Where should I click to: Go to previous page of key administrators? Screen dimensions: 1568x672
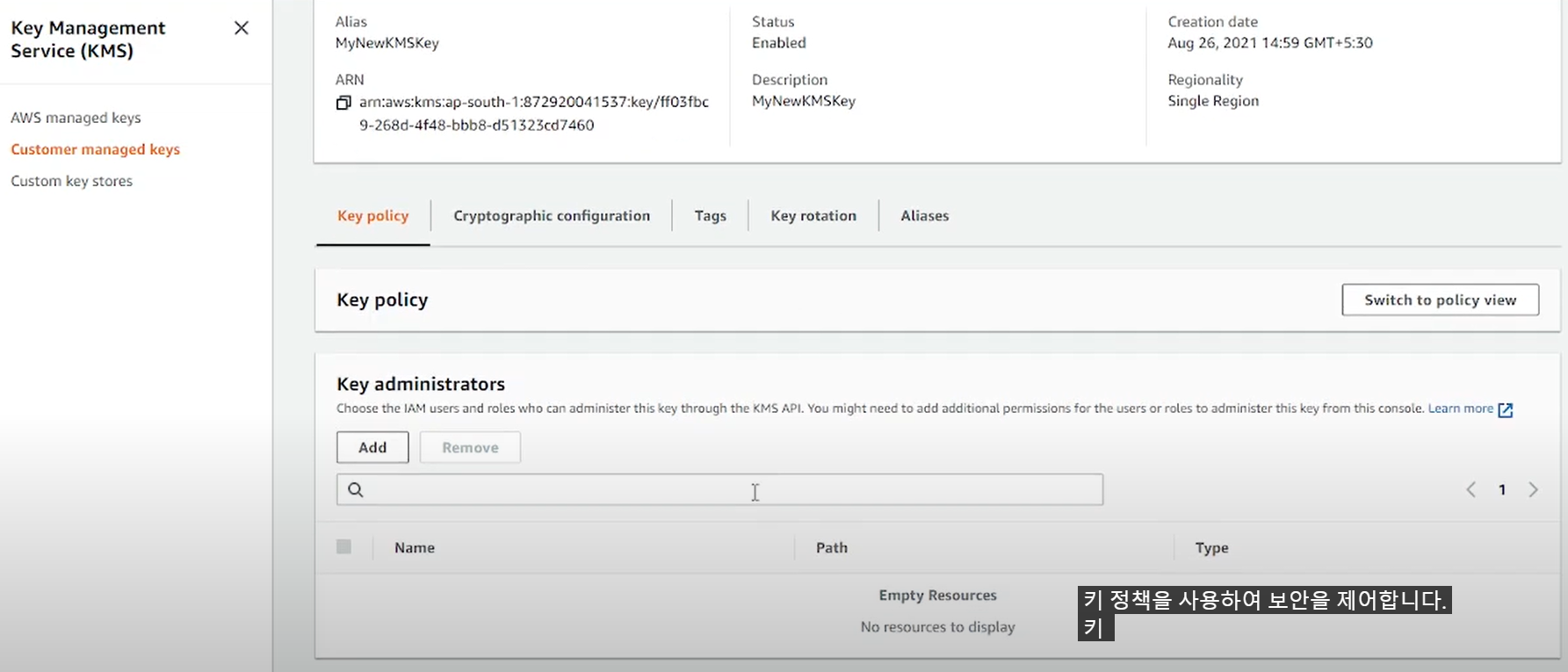1471,489
